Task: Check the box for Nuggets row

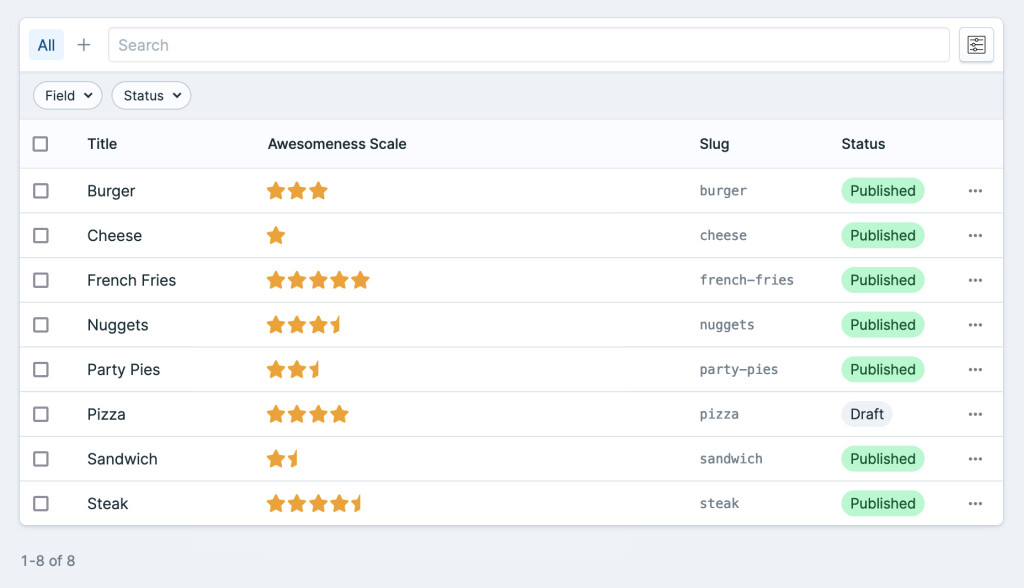Action: (x=40, y=325)
